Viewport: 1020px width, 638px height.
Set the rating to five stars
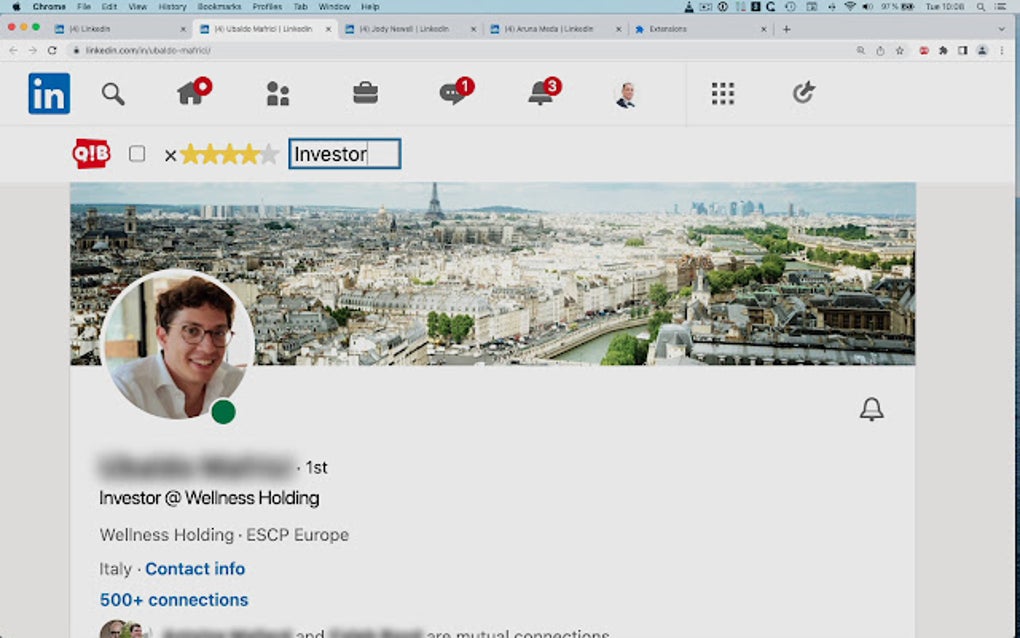click(x=271, y=154)
